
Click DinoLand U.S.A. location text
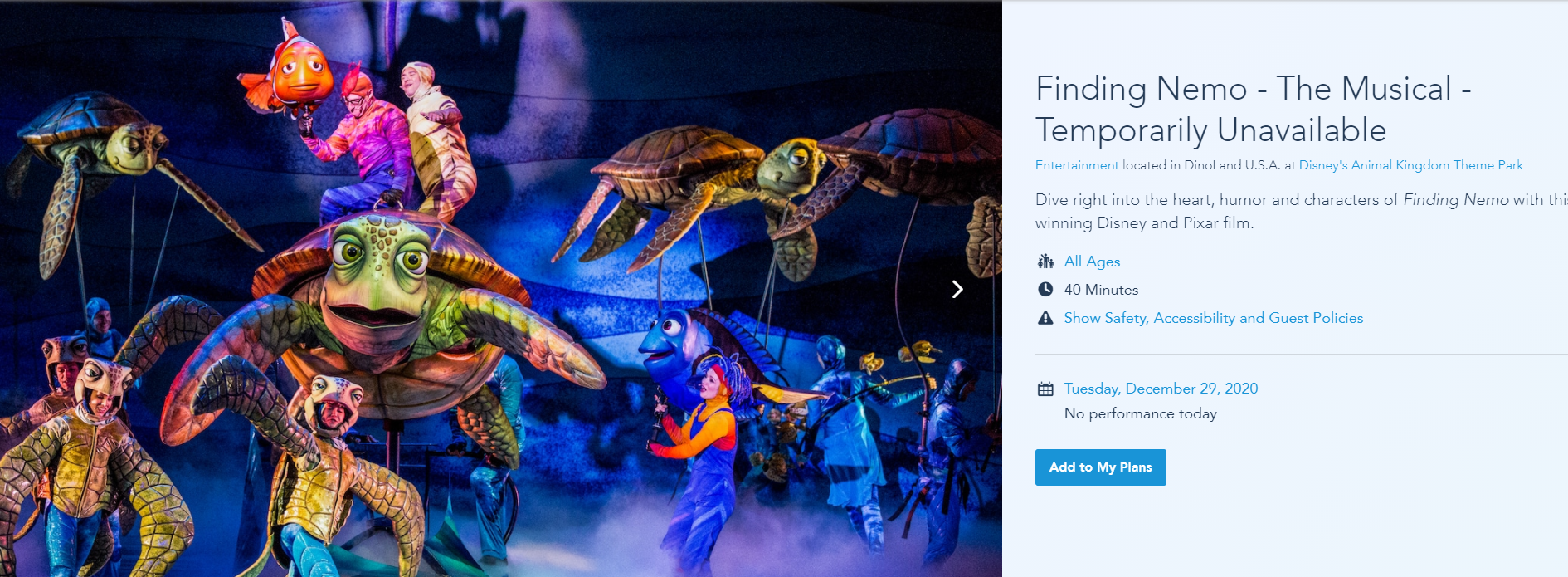1232,165
